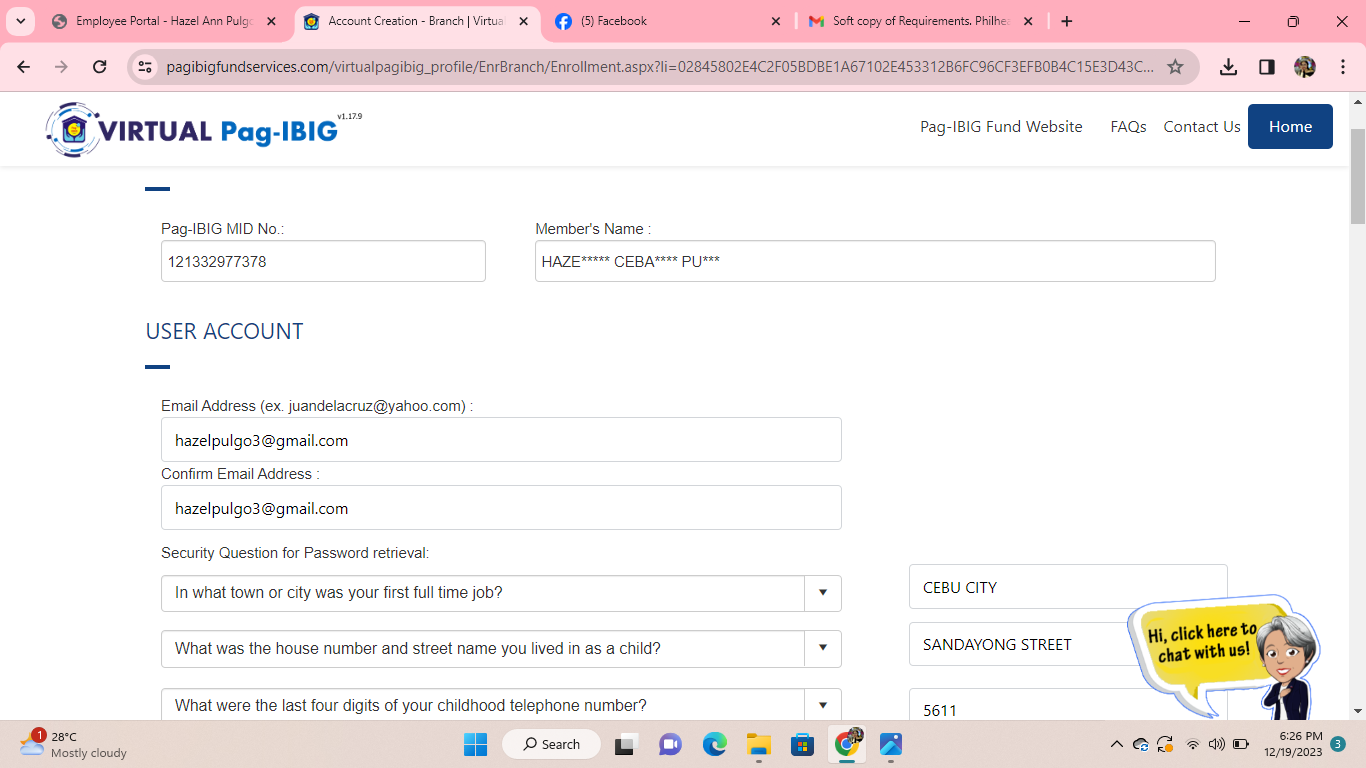This screenshot has width=1366, height=768.
Task: Launch Microsoft Edge from the taskbar
Action: [x=714, y=744]
